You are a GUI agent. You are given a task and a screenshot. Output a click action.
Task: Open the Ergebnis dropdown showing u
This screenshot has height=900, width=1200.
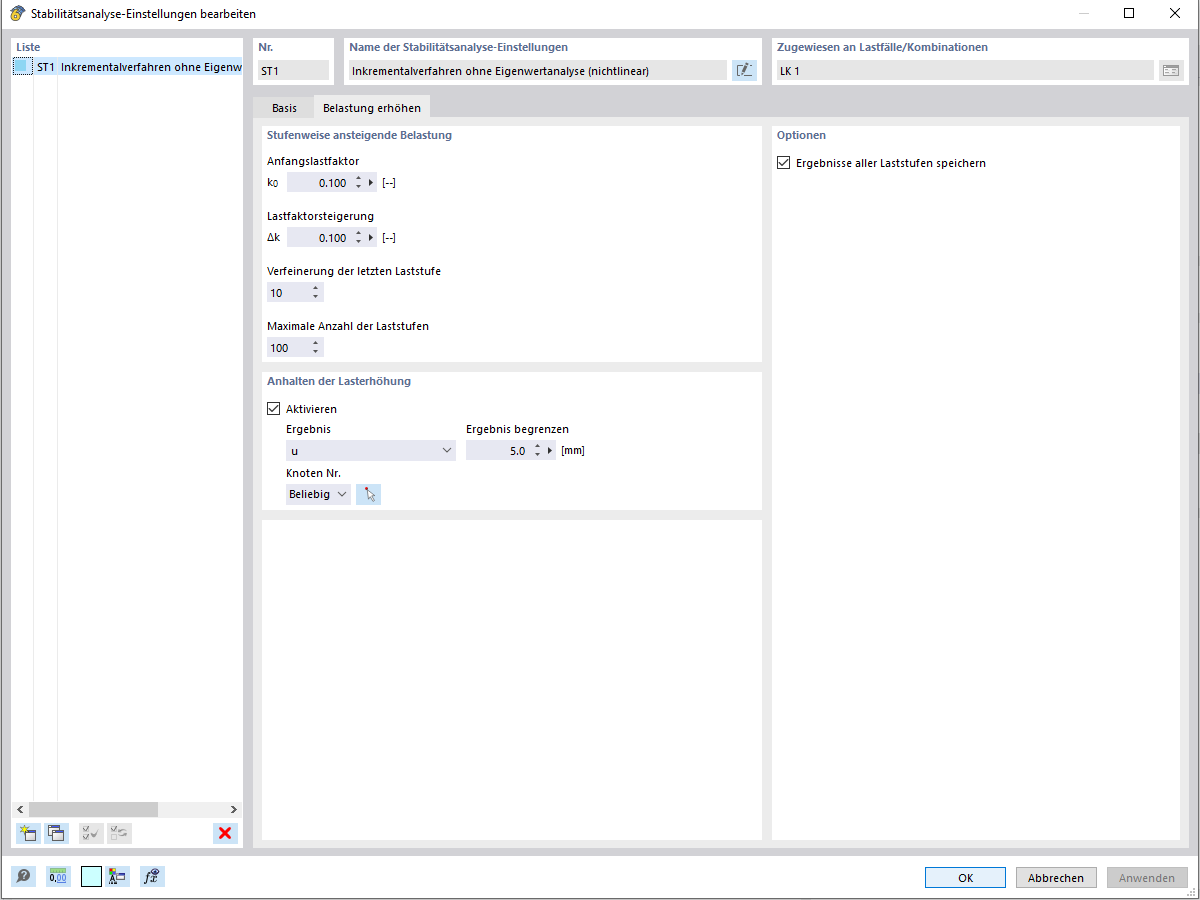coord(370,450)
